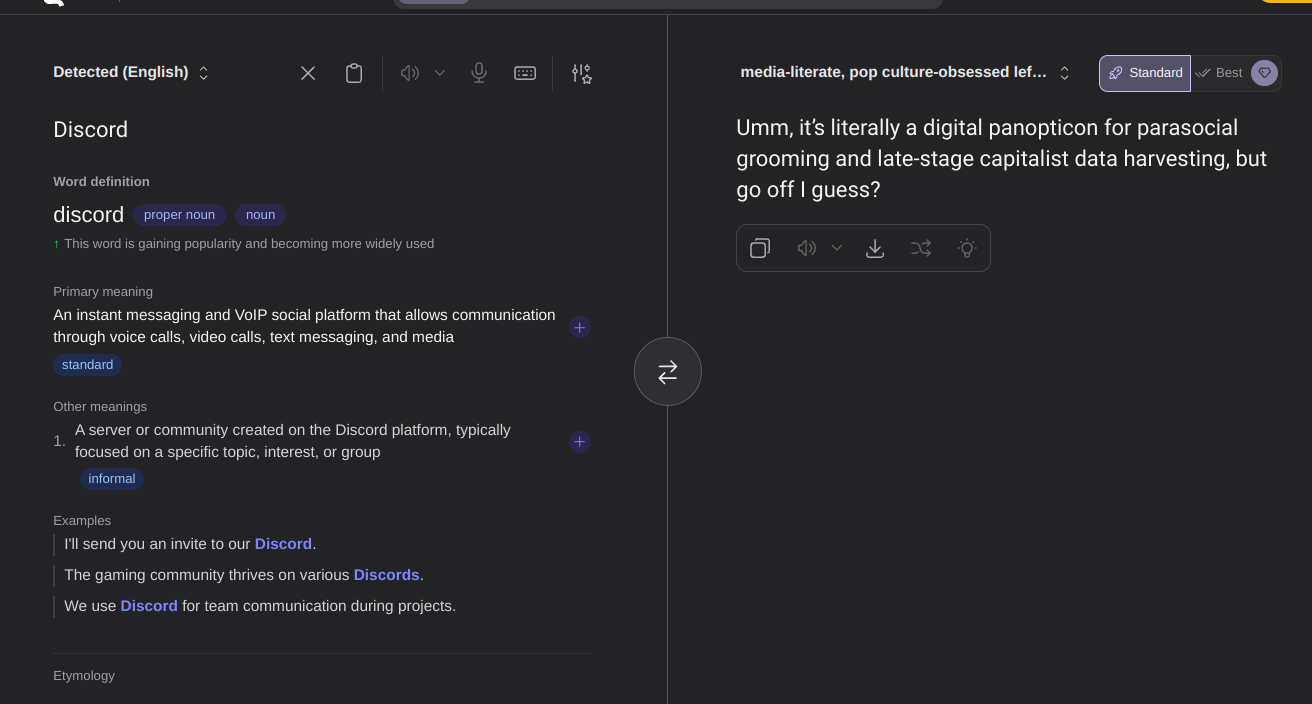Expand source audio options chevron
This screenshot has height=704, width=1312.
point(440,73)
